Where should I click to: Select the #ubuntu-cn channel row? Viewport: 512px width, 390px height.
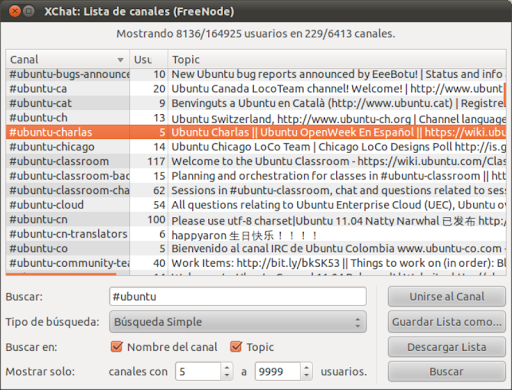click(256, 219)
